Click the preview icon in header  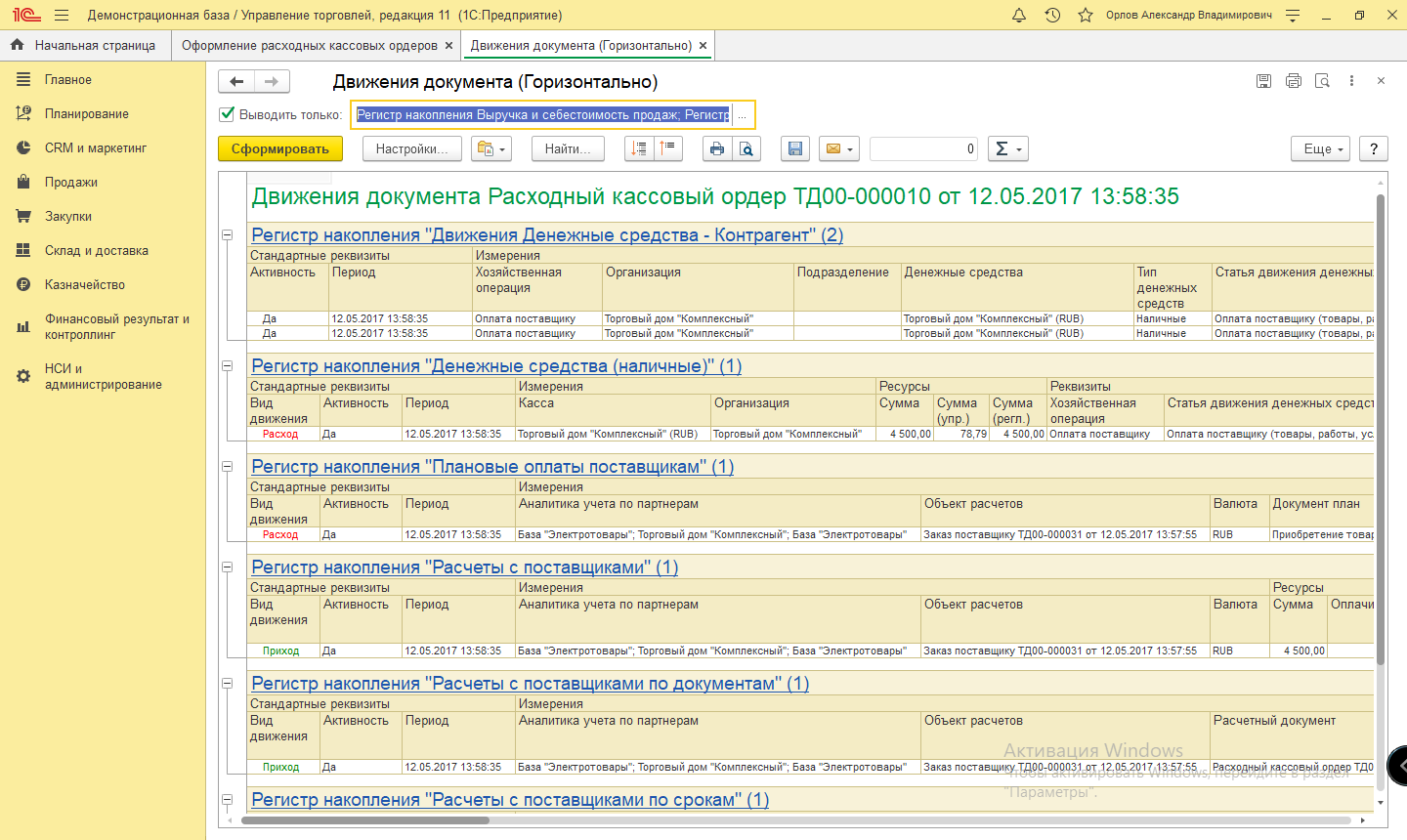1323,81
